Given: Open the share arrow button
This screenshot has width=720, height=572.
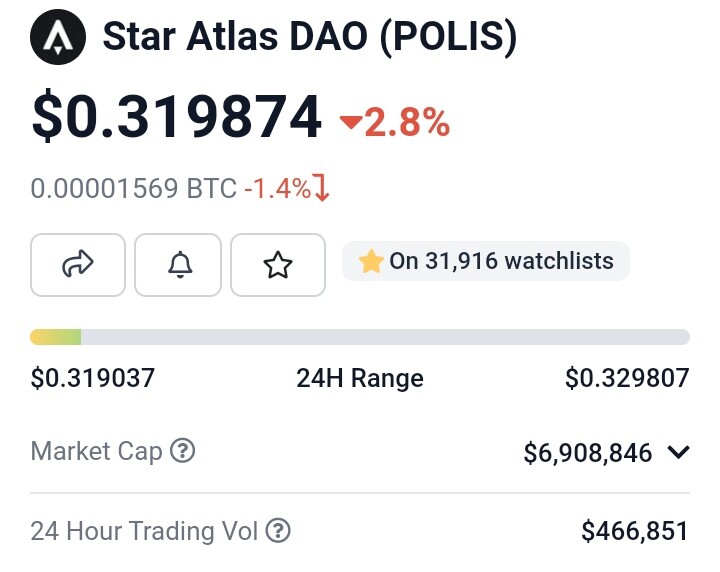Looking at the screenshot, I should click(78, 265).
